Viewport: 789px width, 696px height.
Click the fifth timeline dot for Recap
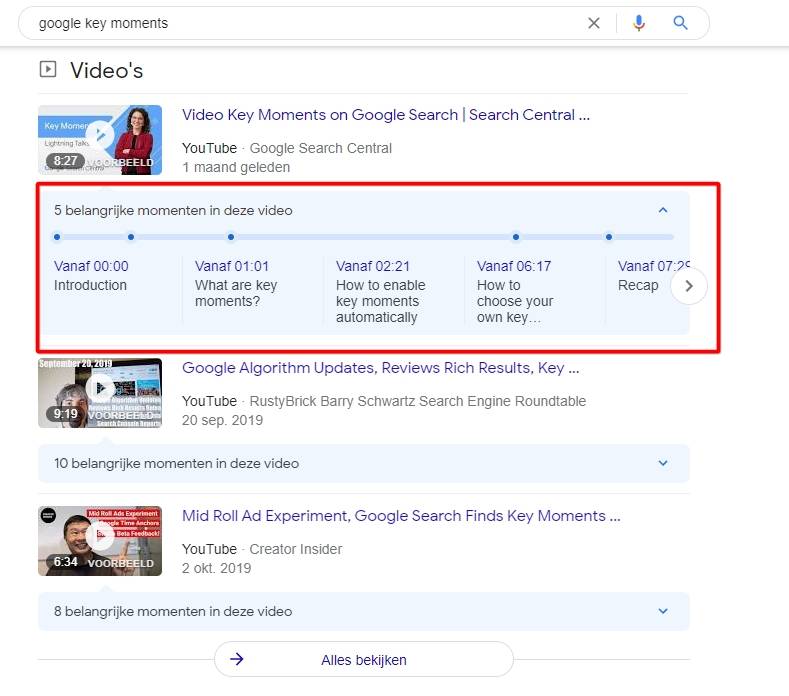tap(609, 237)
